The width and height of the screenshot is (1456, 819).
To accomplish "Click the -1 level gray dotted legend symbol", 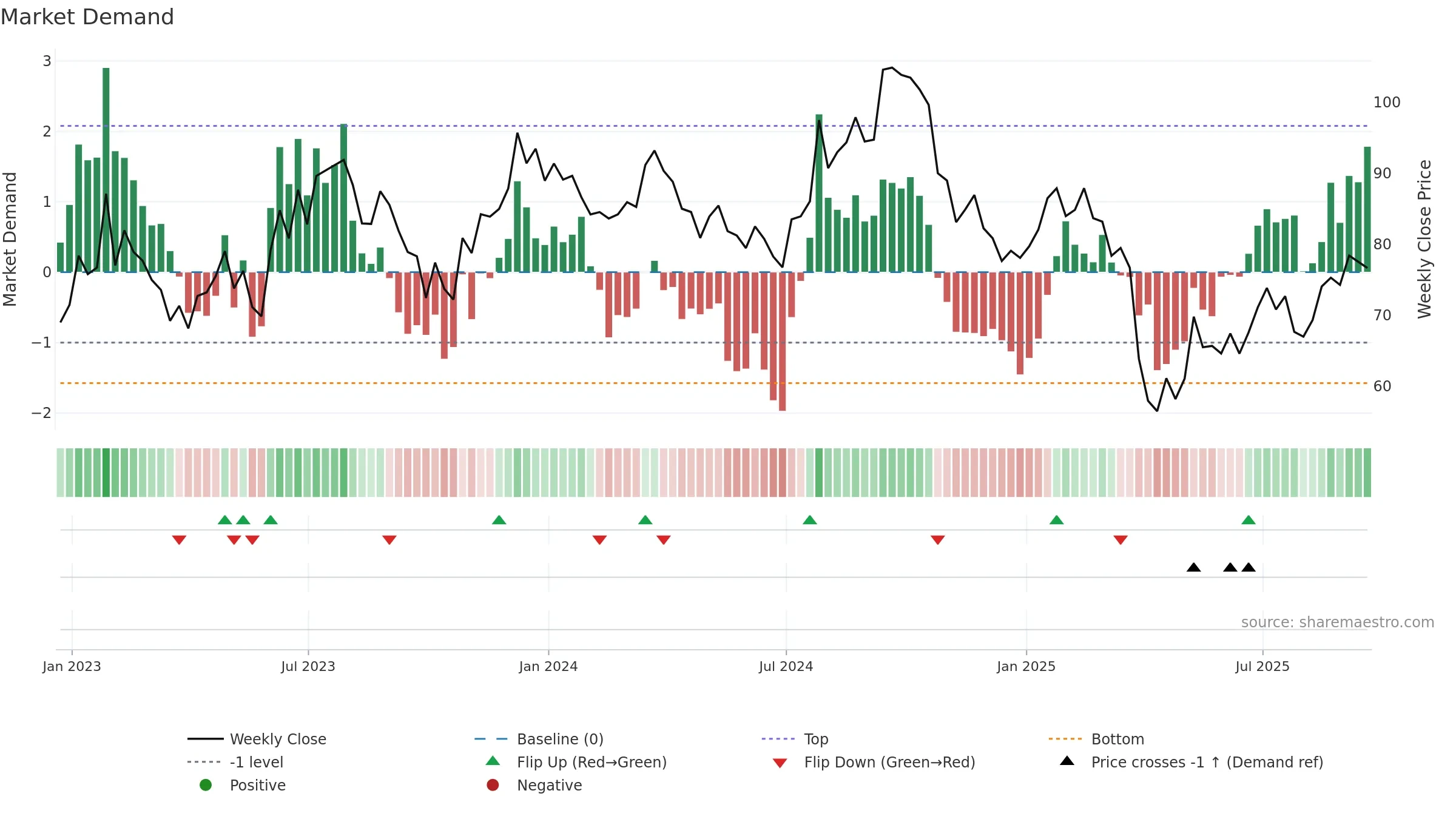I will pyautogui.click(x=204, y=762).
